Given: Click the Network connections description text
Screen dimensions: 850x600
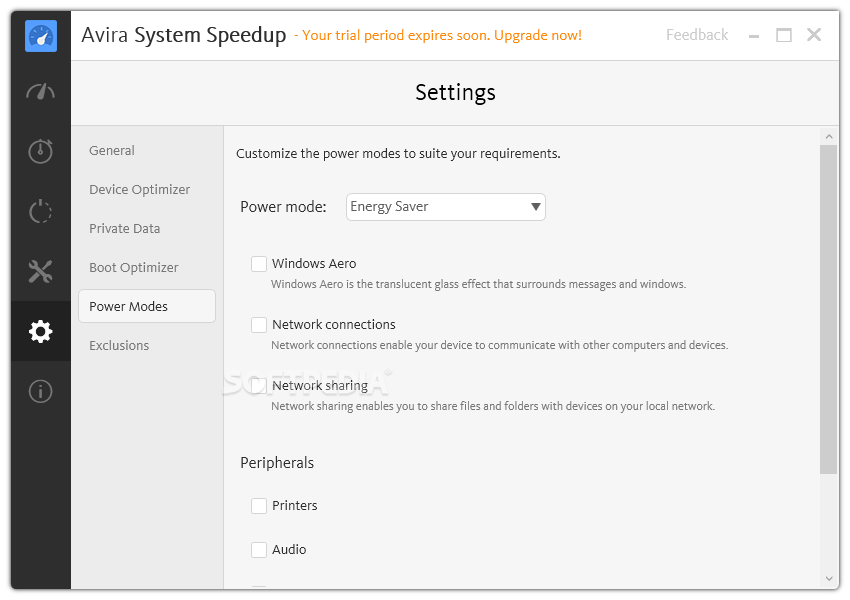Looking at the screenshot, I should pos(499,345).
